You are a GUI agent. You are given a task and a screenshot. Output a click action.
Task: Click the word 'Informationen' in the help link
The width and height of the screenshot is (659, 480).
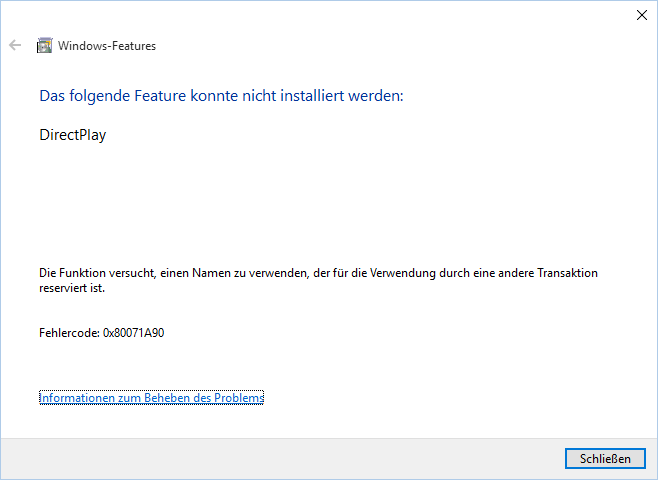point(77,398)
